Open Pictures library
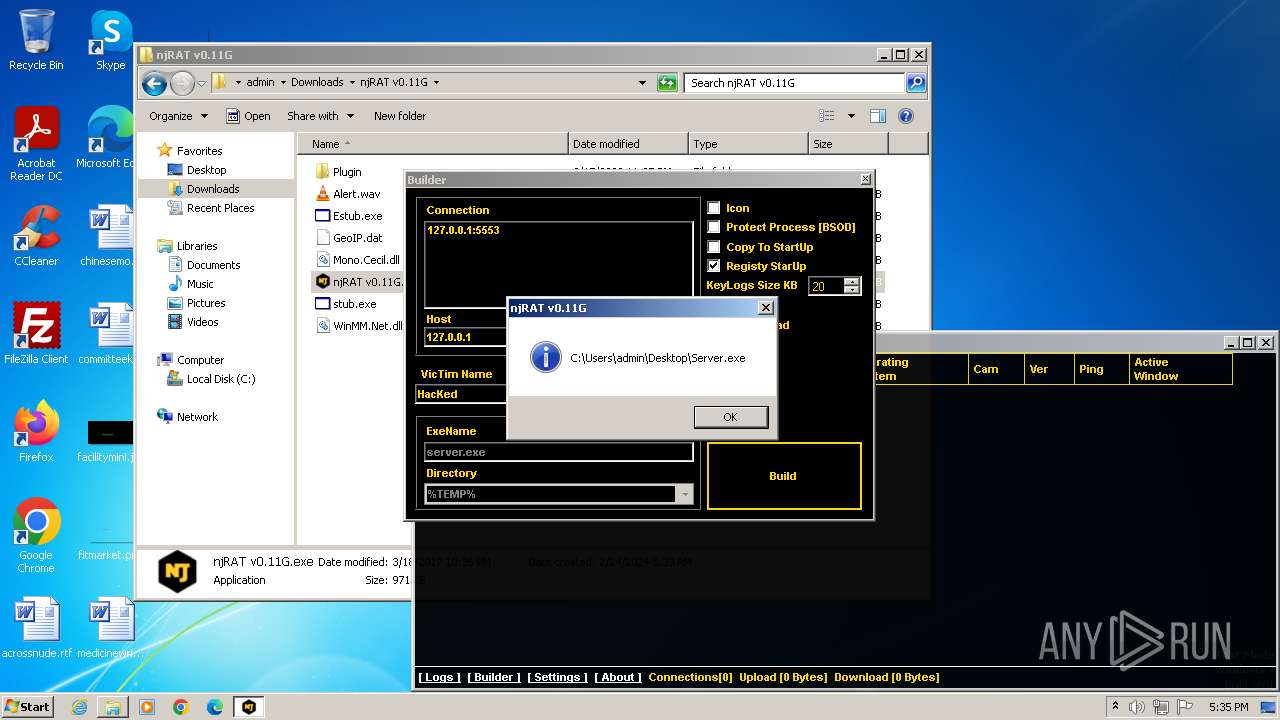Image resolution: width=1280 pixels, height=720 pixels. 196,303
